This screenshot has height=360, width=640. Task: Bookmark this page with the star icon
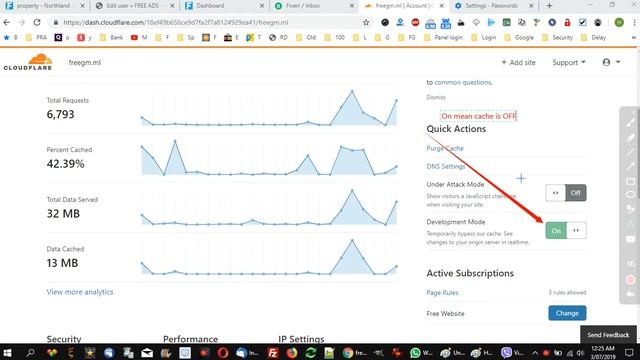pos(366,22)
